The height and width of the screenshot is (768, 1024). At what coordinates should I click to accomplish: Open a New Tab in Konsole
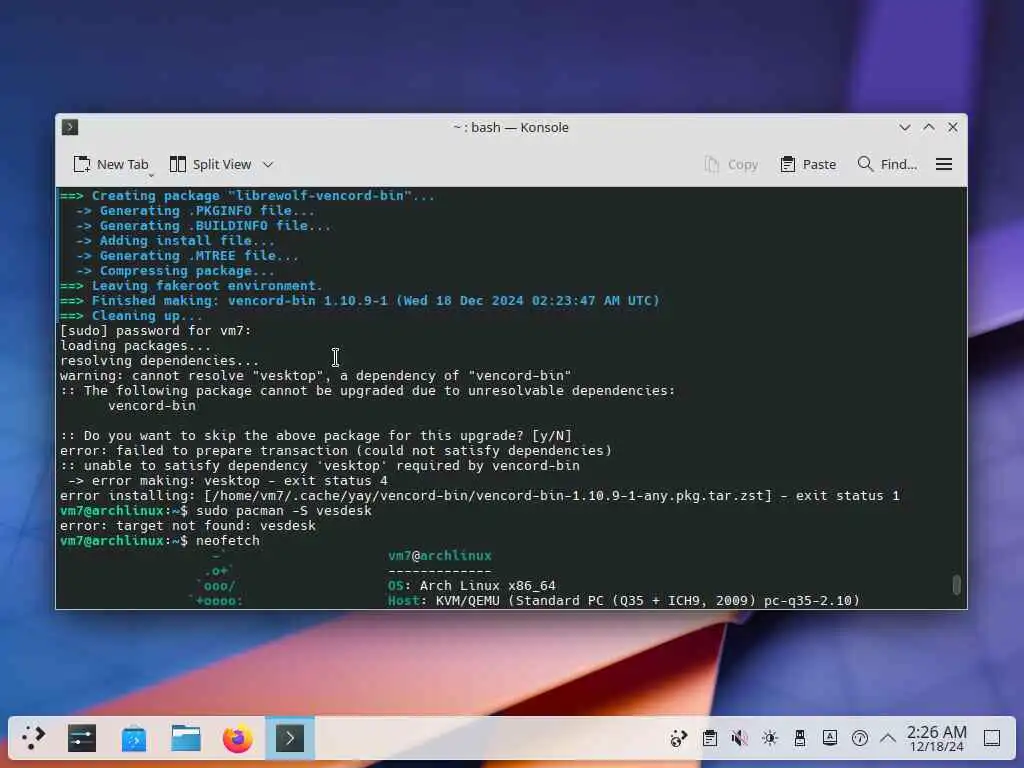tap(111, 165)
